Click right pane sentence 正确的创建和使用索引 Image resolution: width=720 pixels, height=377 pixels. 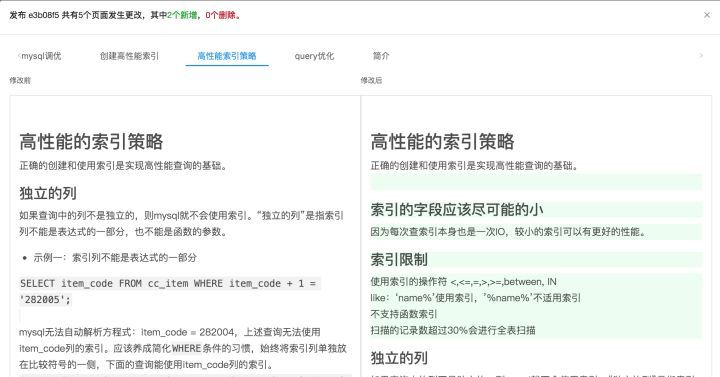(474, 166)
